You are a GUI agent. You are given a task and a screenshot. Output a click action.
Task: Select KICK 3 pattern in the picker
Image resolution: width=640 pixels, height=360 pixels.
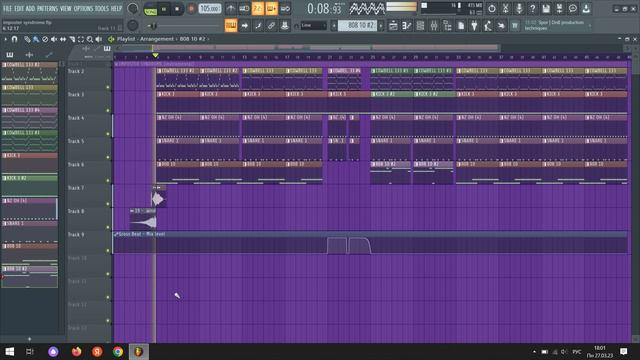coord(29,162)
